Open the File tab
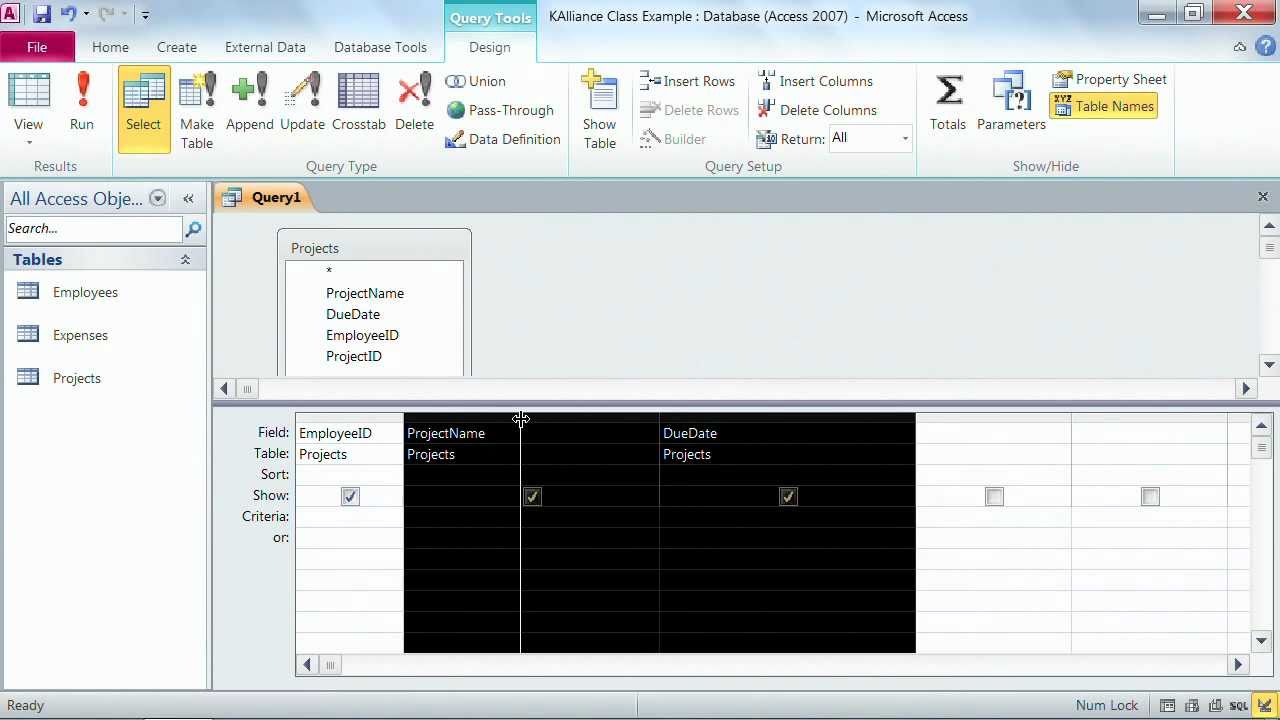The height and width of the screenshot is (720, 1280). point(37,47)
